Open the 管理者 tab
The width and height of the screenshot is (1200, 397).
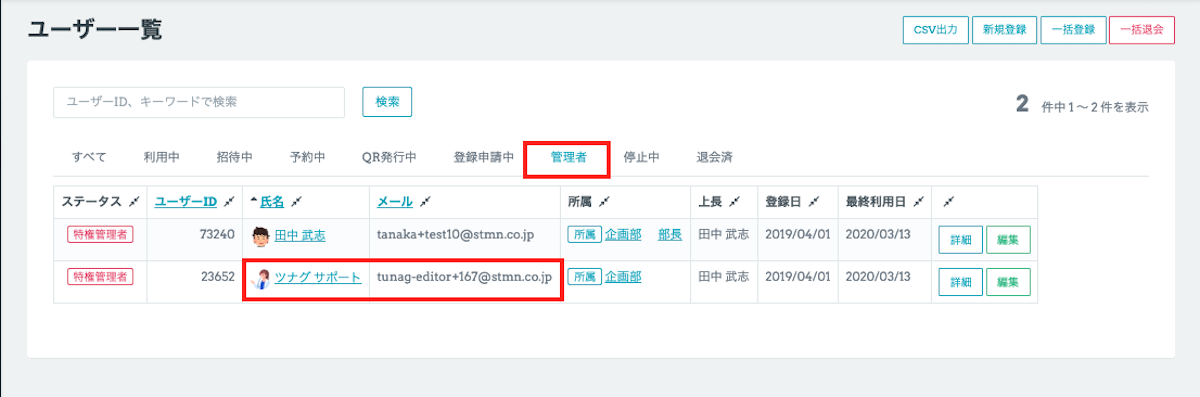(x=568, y=158)
